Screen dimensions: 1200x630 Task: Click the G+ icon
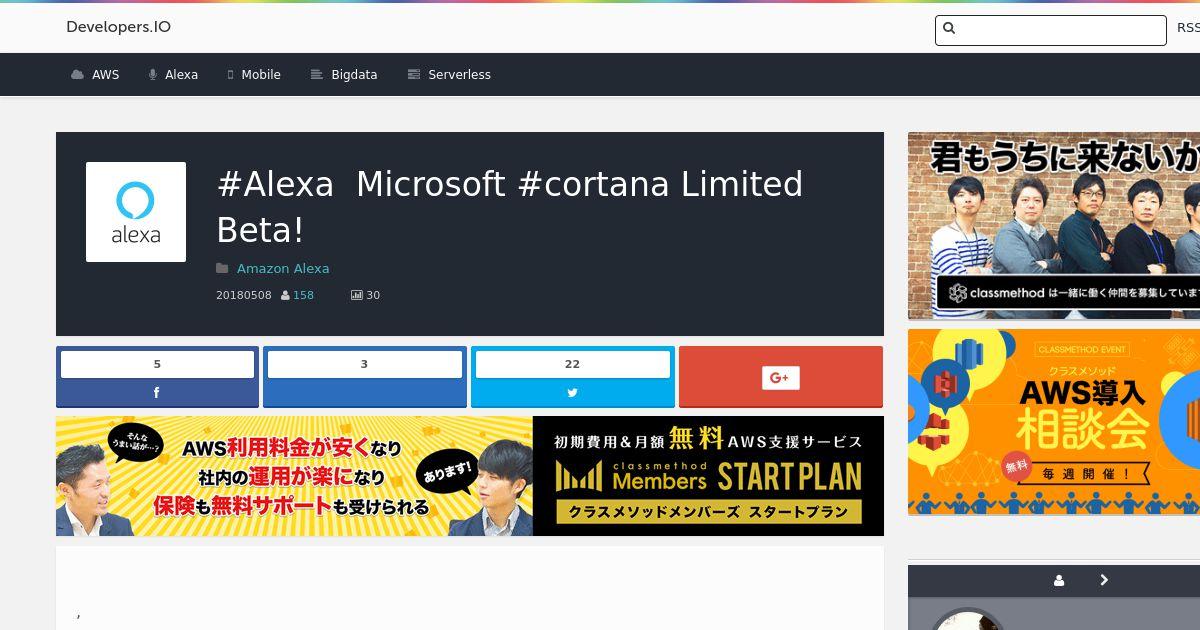(x=781, y=377)
